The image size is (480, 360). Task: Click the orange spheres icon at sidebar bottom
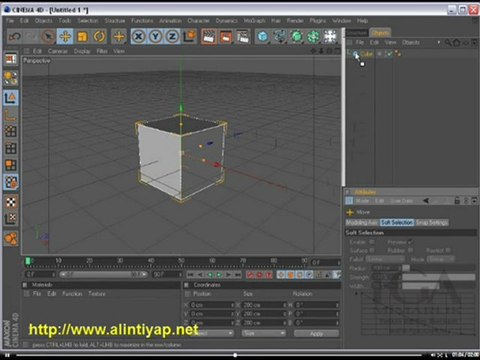tap(11, 238)
